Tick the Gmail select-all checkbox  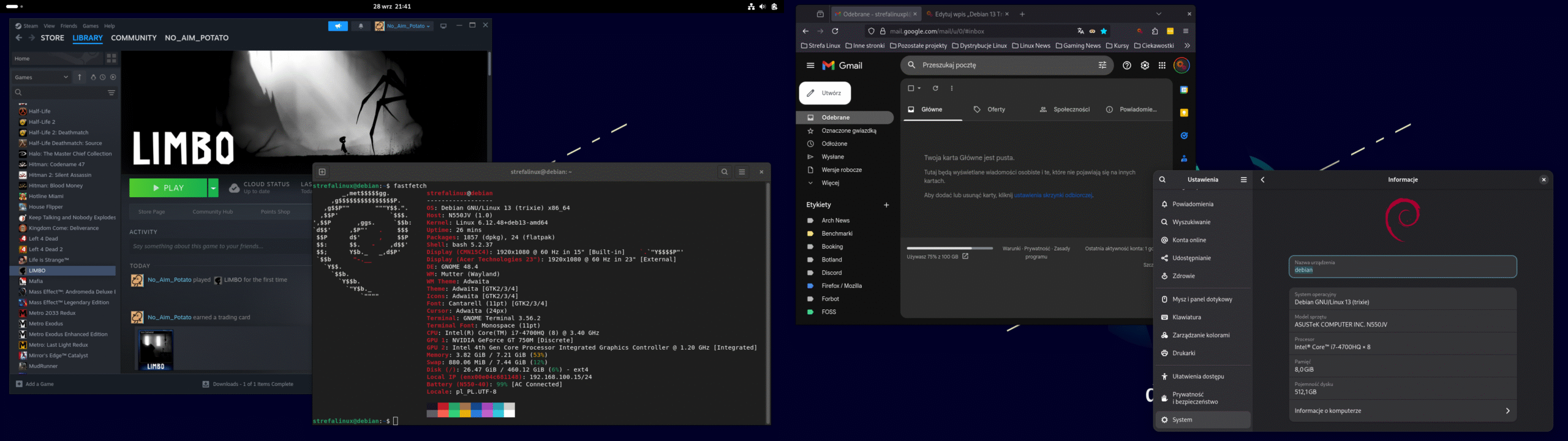pyautogui.click(x=911, y=88)
